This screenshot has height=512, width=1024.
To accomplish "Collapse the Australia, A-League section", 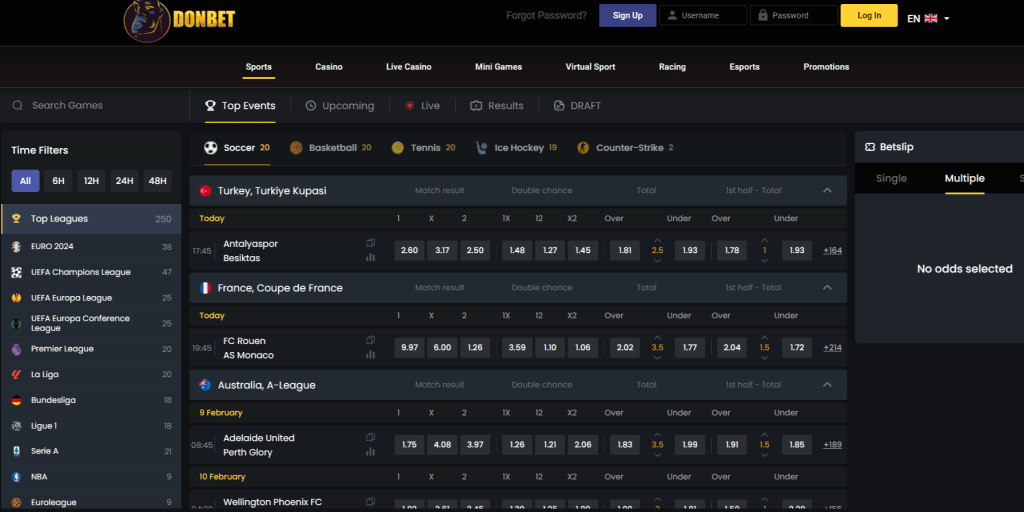I will click(827, 385).
